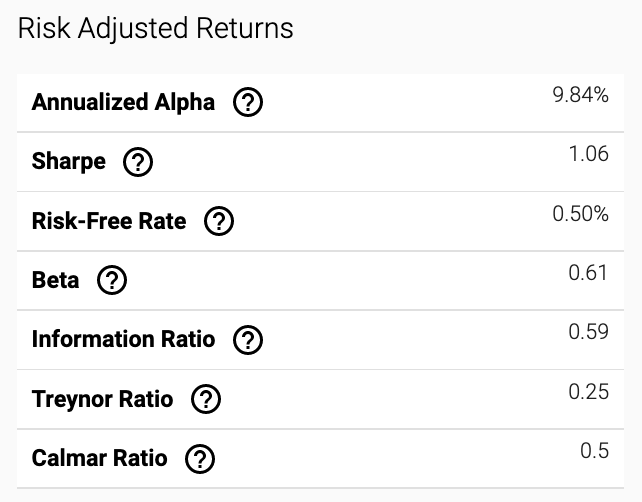Show help for Risk-Free Rate

[x=219, y=221]
